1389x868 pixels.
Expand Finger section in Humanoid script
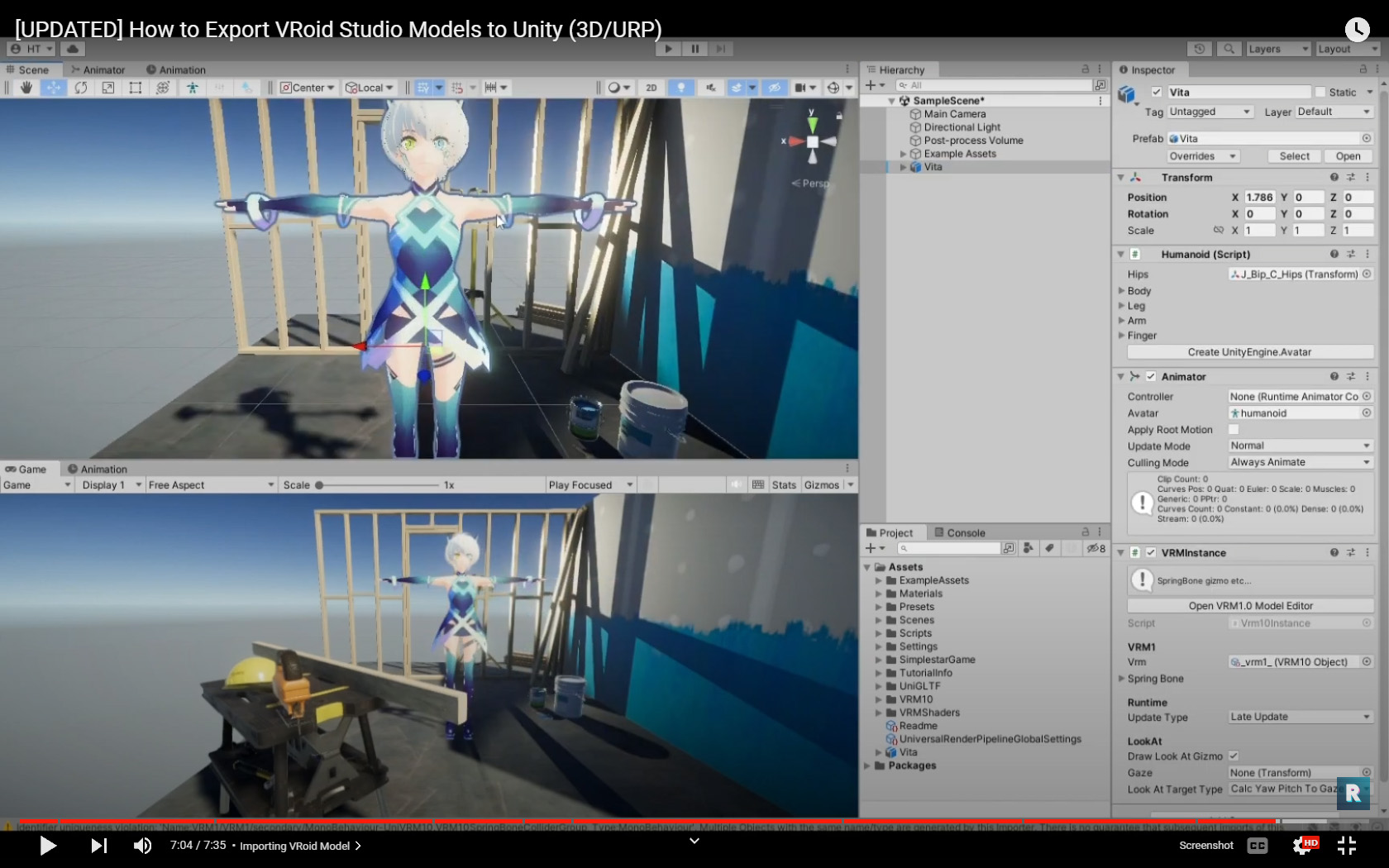point(1122,336)
